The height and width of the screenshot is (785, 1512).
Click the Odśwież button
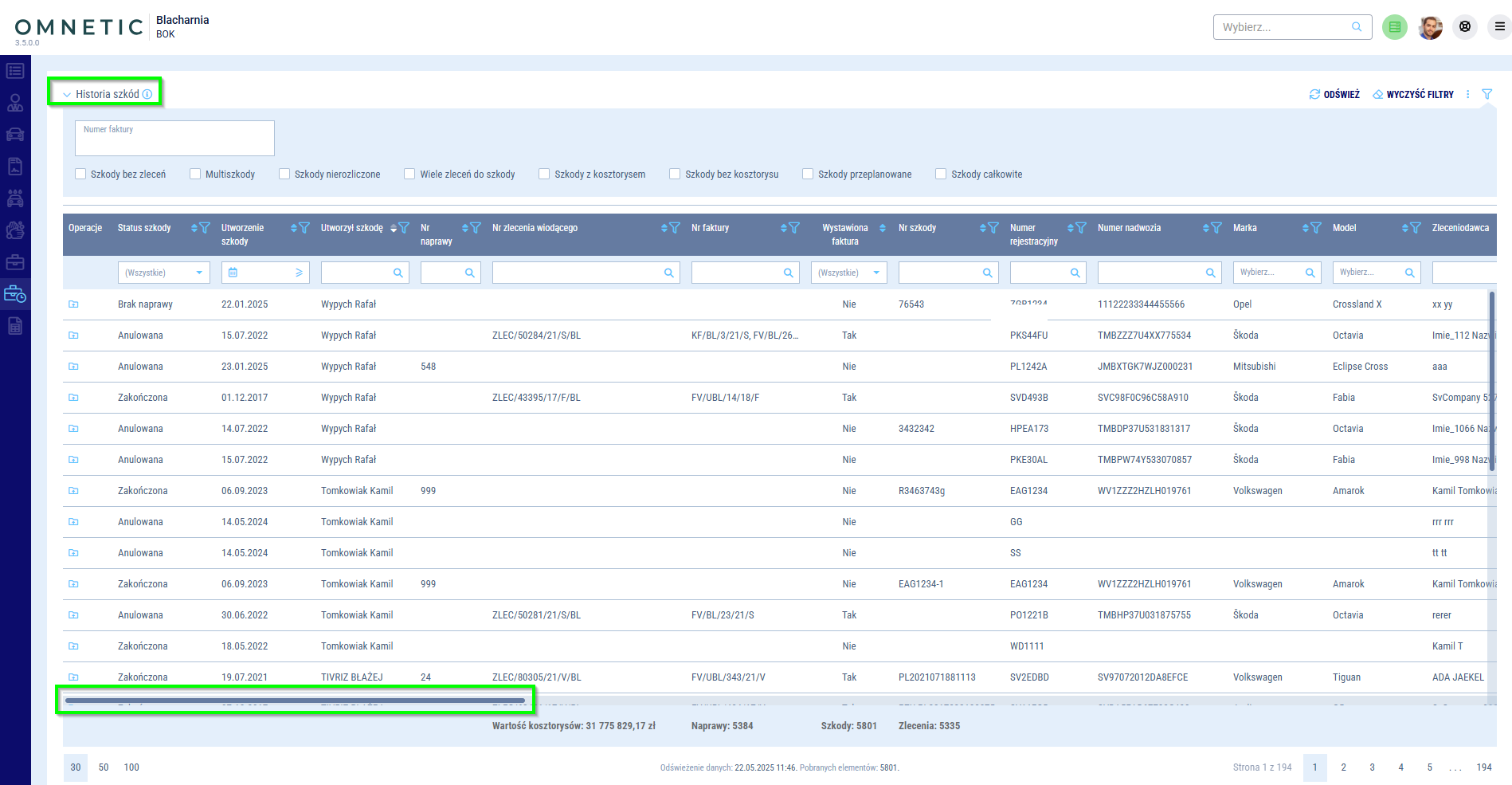(1334, 94)
